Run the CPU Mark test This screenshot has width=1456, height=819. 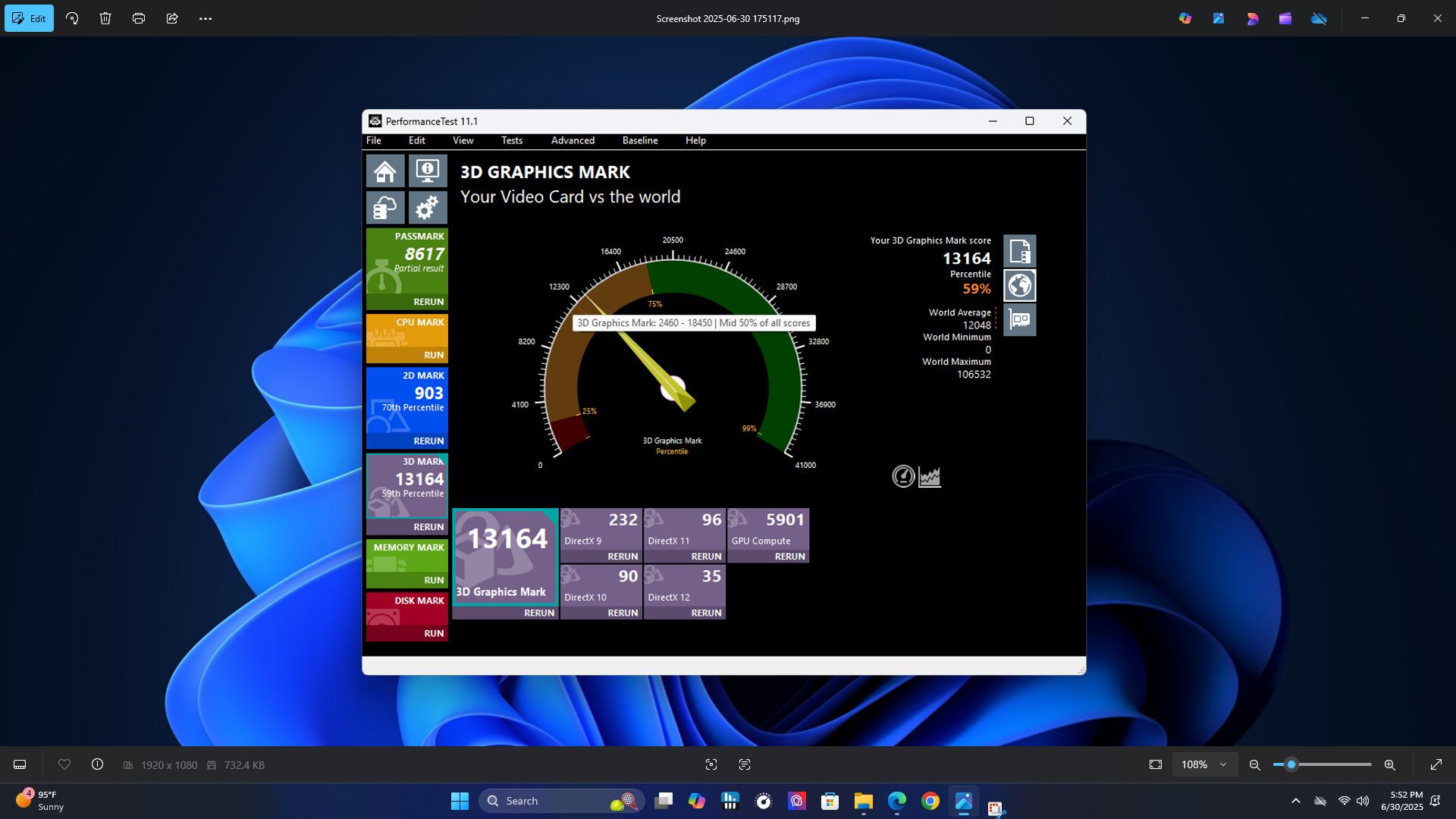(434, 355)
